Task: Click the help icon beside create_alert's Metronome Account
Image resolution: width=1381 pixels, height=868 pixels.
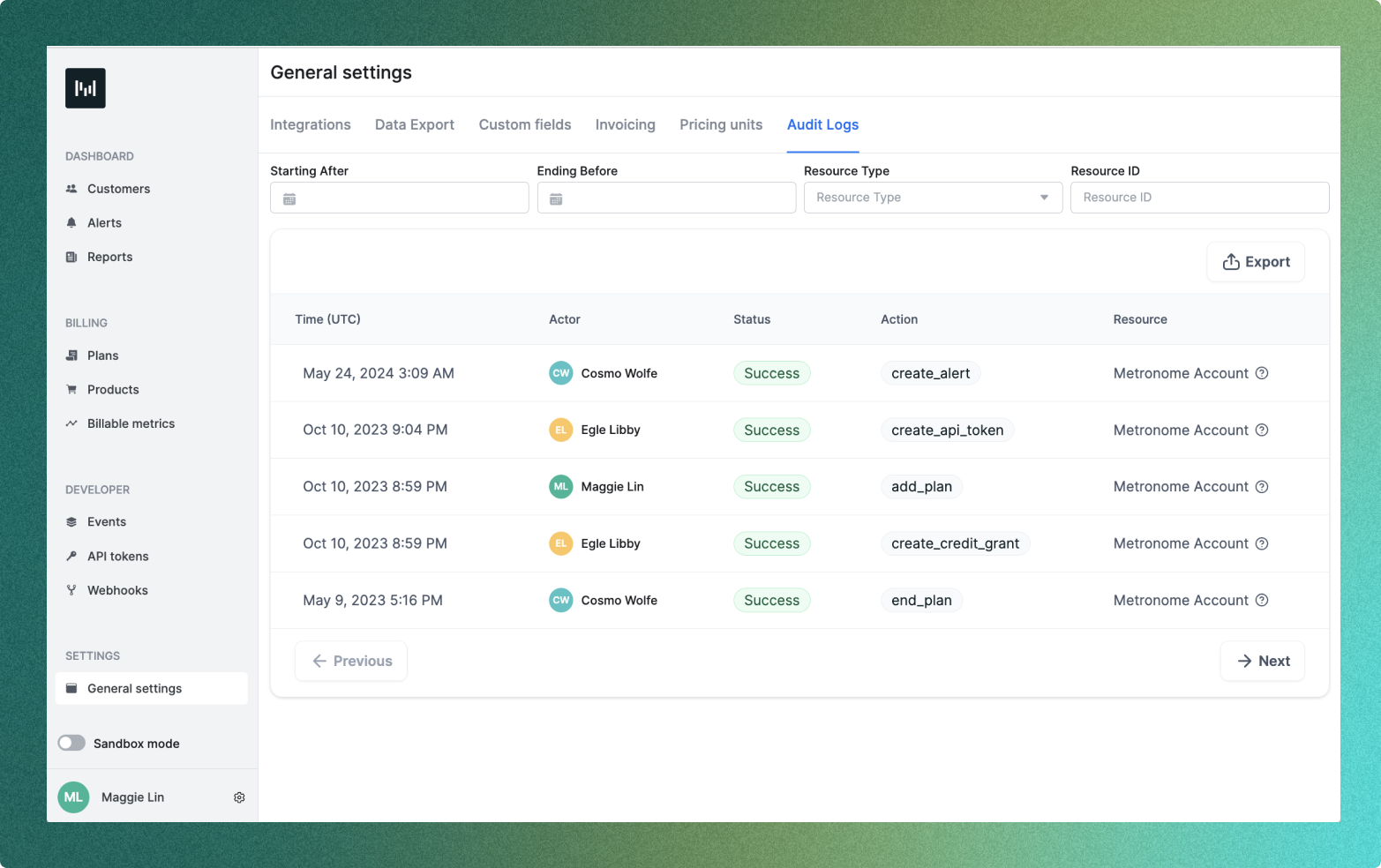Action: [1262, 373]
